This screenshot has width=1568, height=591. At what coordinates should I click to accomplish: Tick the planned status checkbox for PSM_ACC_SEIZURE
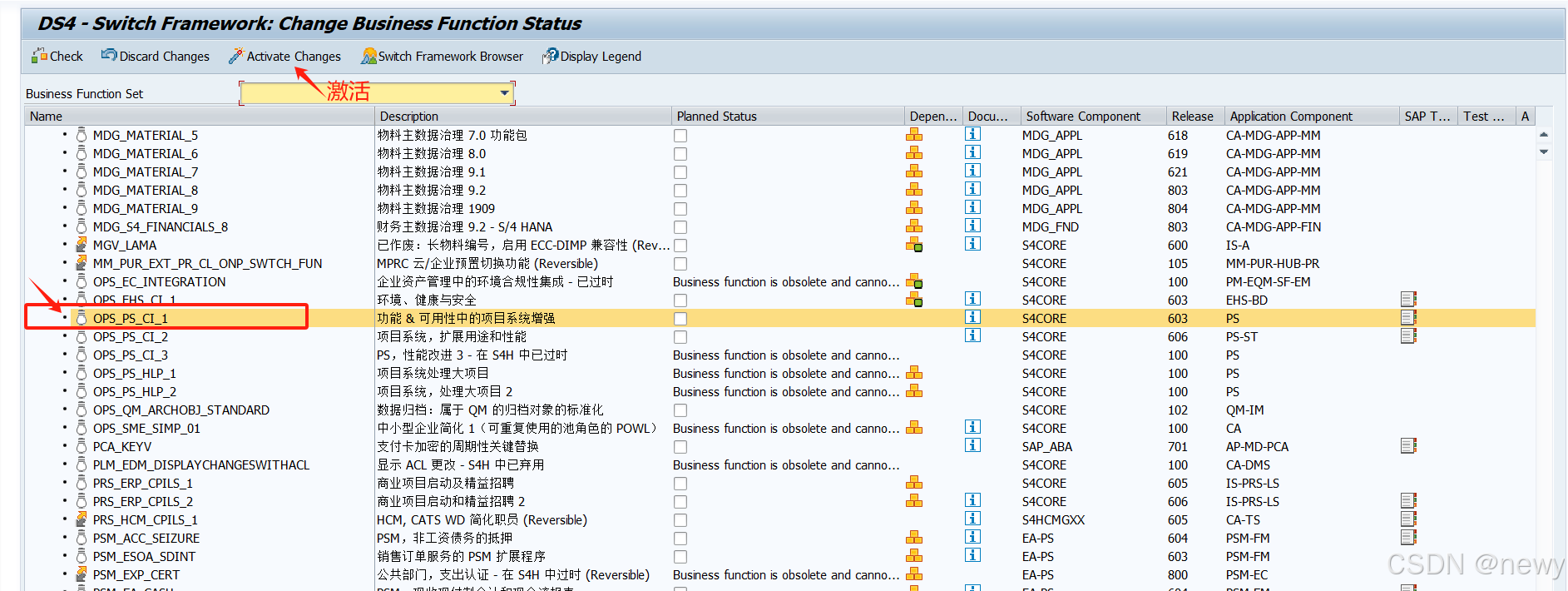(x=680, y=539)
